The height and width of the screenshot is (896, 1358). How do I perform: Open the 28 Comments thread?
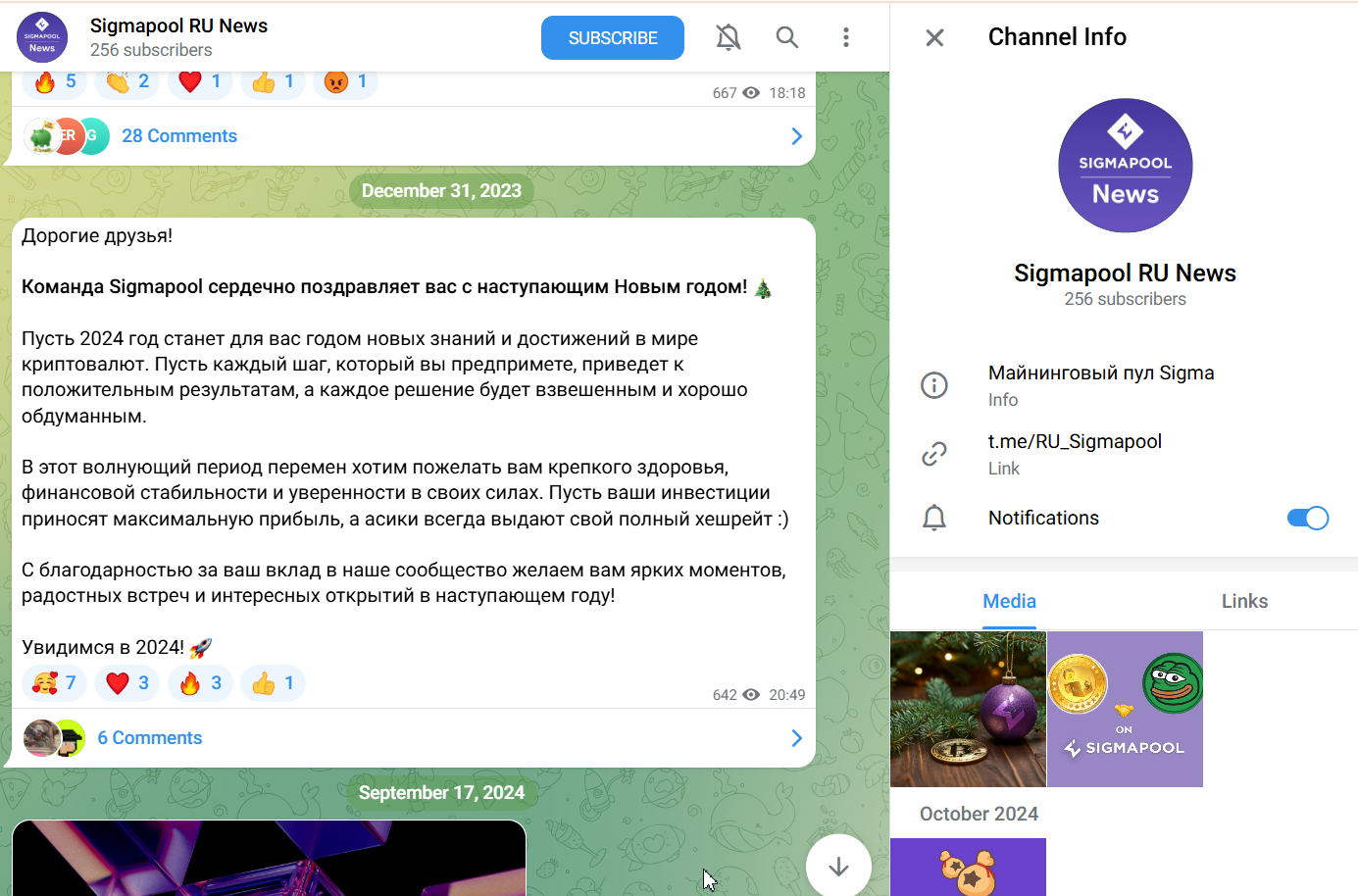[179, 136]
